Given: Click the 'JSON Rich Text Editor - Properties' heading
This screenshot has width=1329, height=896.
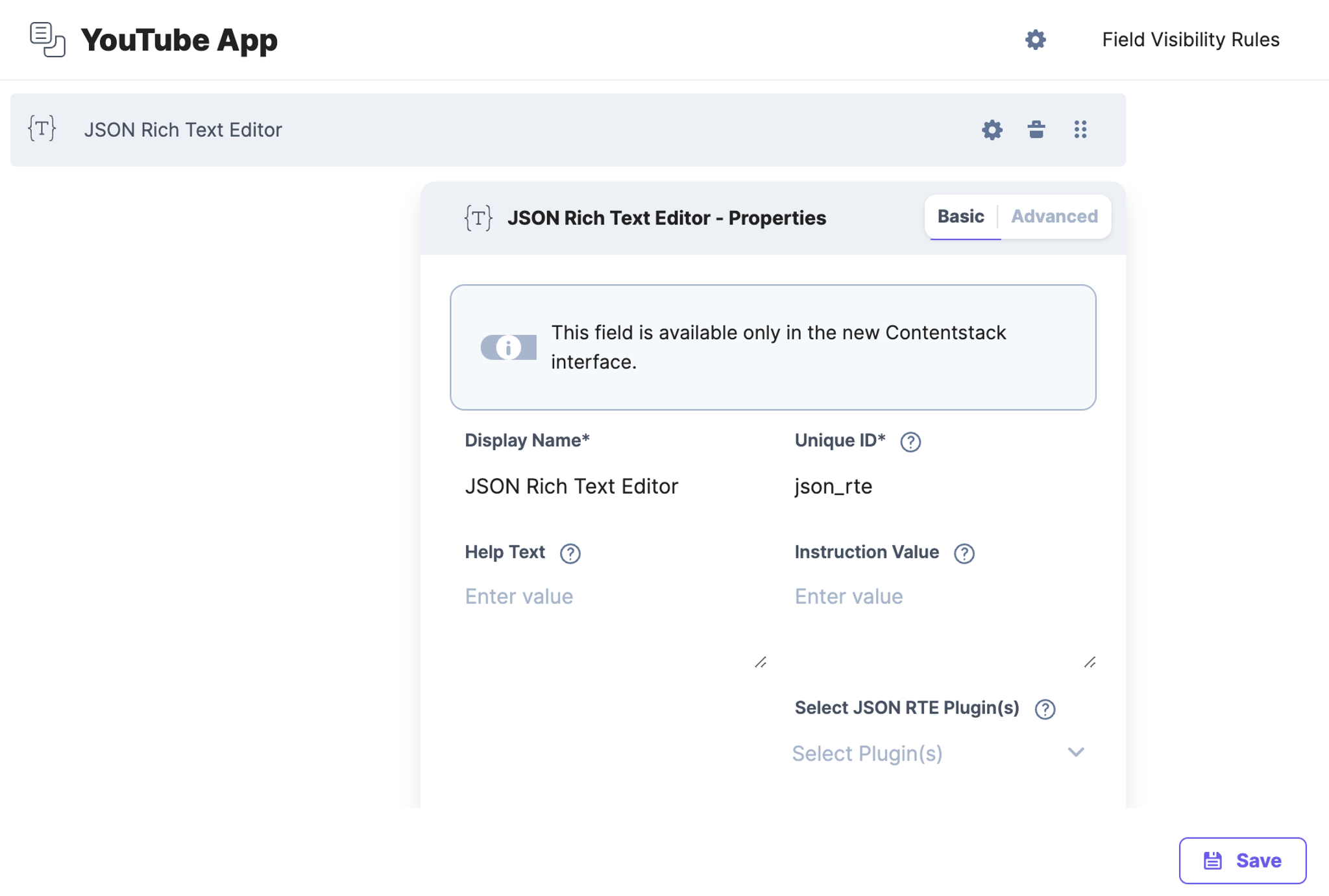Looking at the screenshot, I should click(x=666, y=217).
